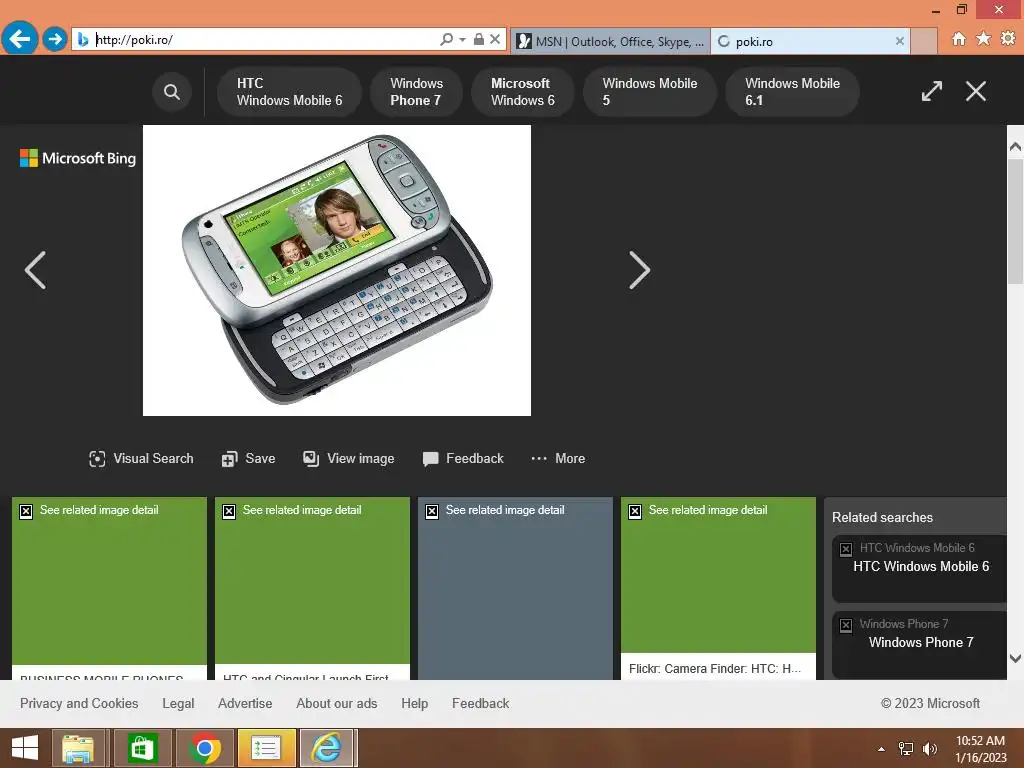The image size is (1024, 768).
Task: Open the Windows Start button
Action: click(x=25, y=748)
